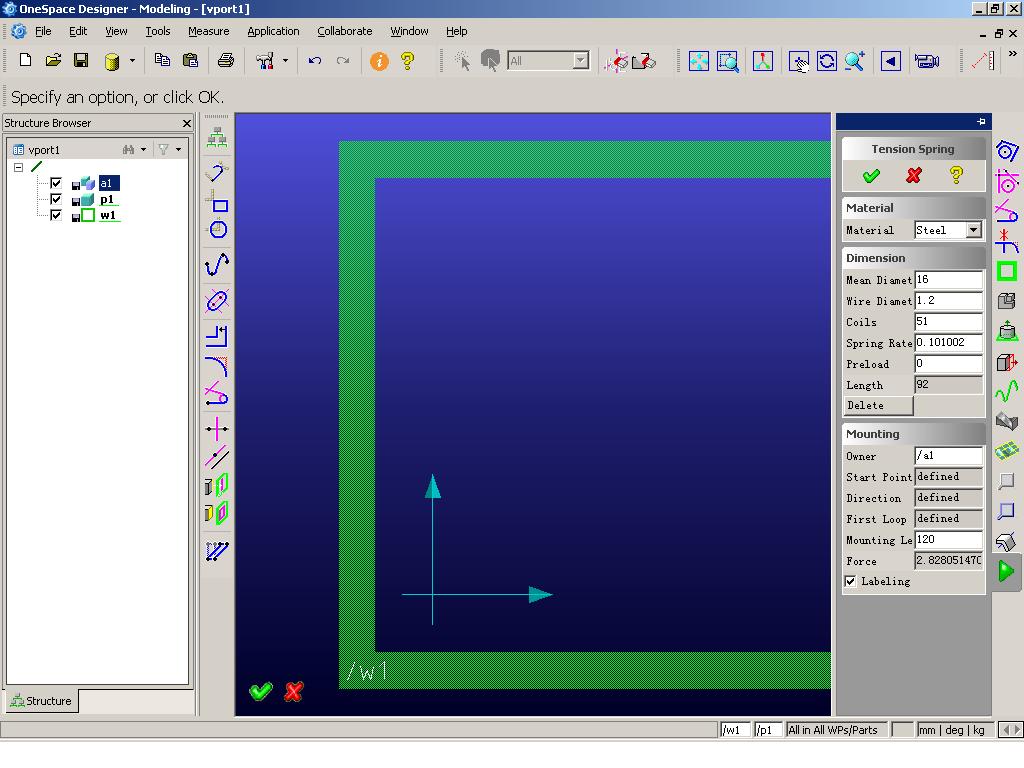Select the circle geometry tool
The image size is (1024, 768).
coord(217,229)
